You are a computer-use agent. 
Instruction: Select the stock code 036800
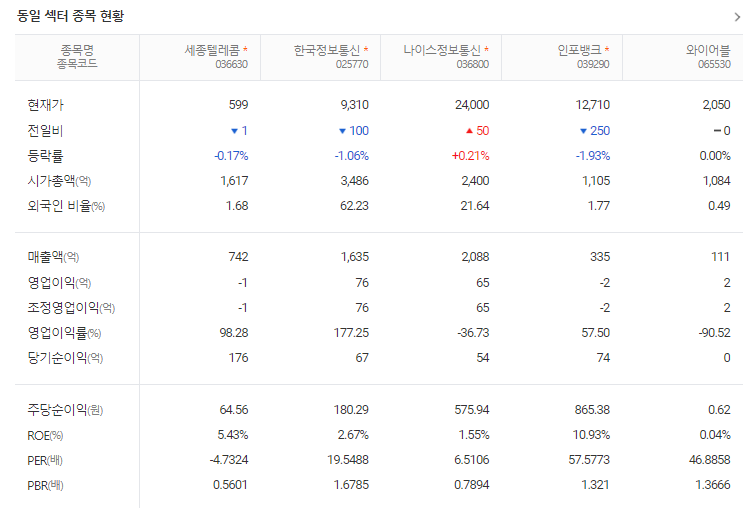(473, 64)
